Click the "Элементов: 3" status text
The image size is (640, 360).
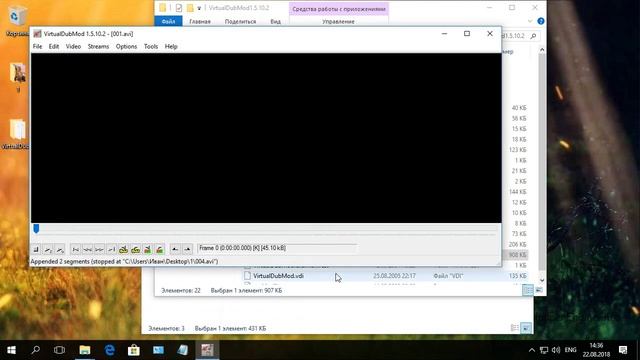tap(167, 328)
